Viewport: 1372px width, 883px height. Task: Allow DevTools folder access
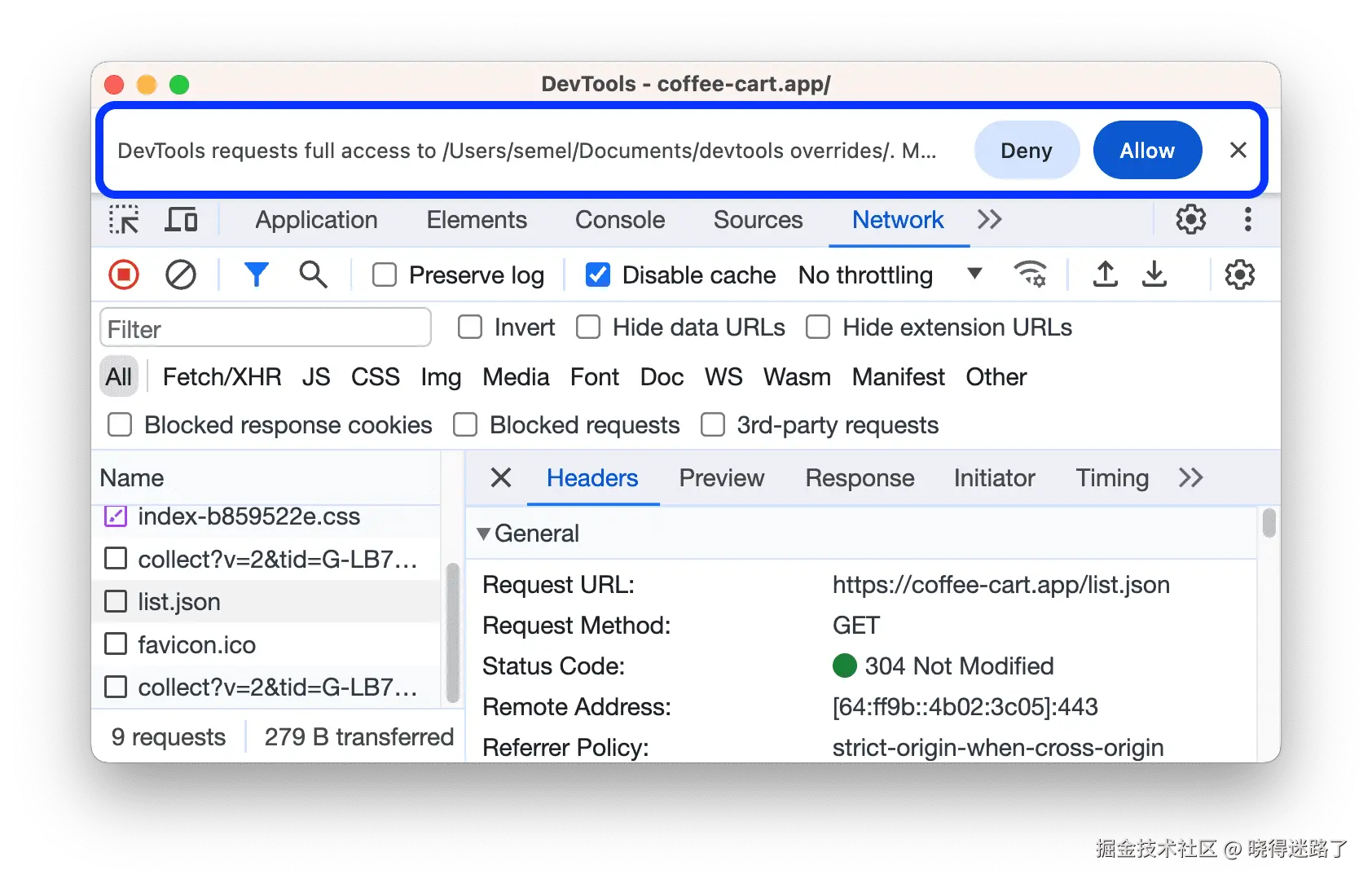1146,150
